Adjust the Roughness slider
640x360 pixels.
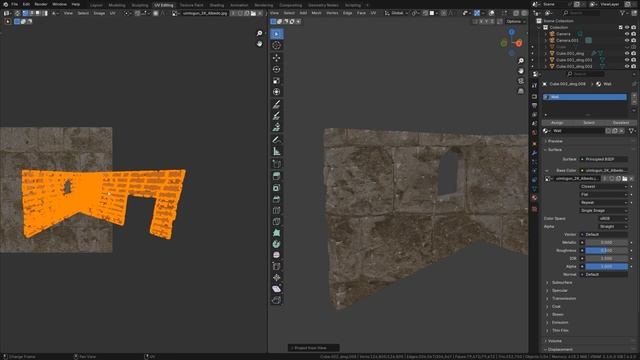coord(607,251)
